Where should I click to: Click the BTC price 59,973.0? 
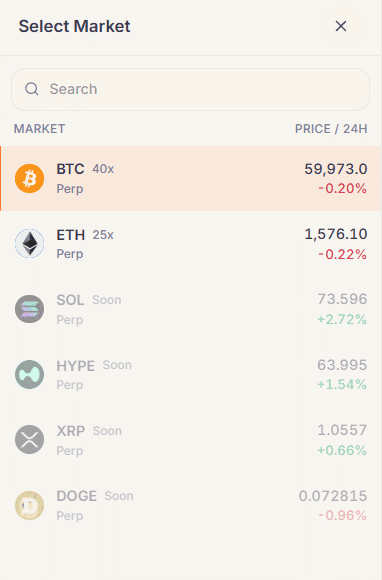(x=336, y=169)
